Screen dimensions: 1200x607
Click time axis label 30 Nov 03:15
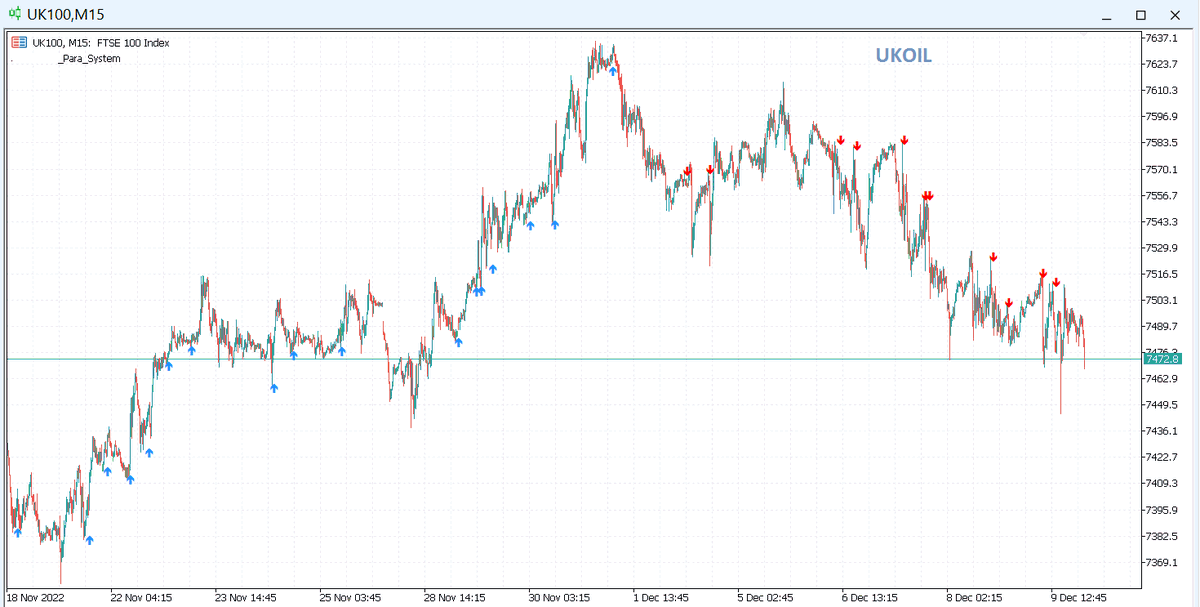[560, 598]
